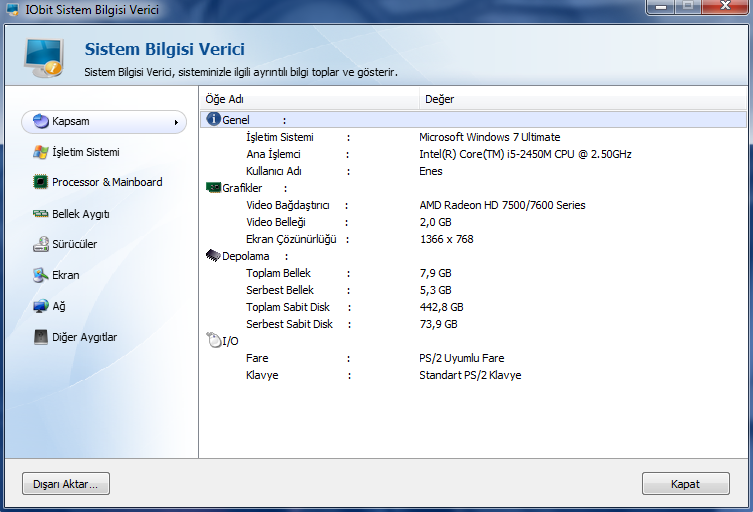Click the mouse icon beside I/O
The height and width of the screenshot is (512, 753).
[213, 340]
